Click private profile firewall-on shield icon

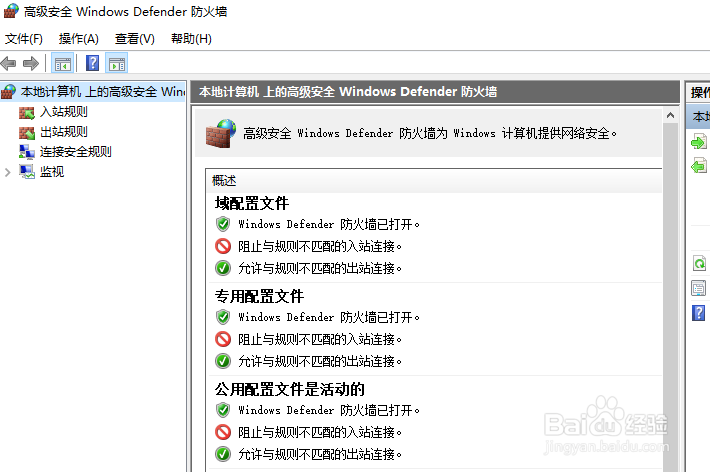(223, 317)
